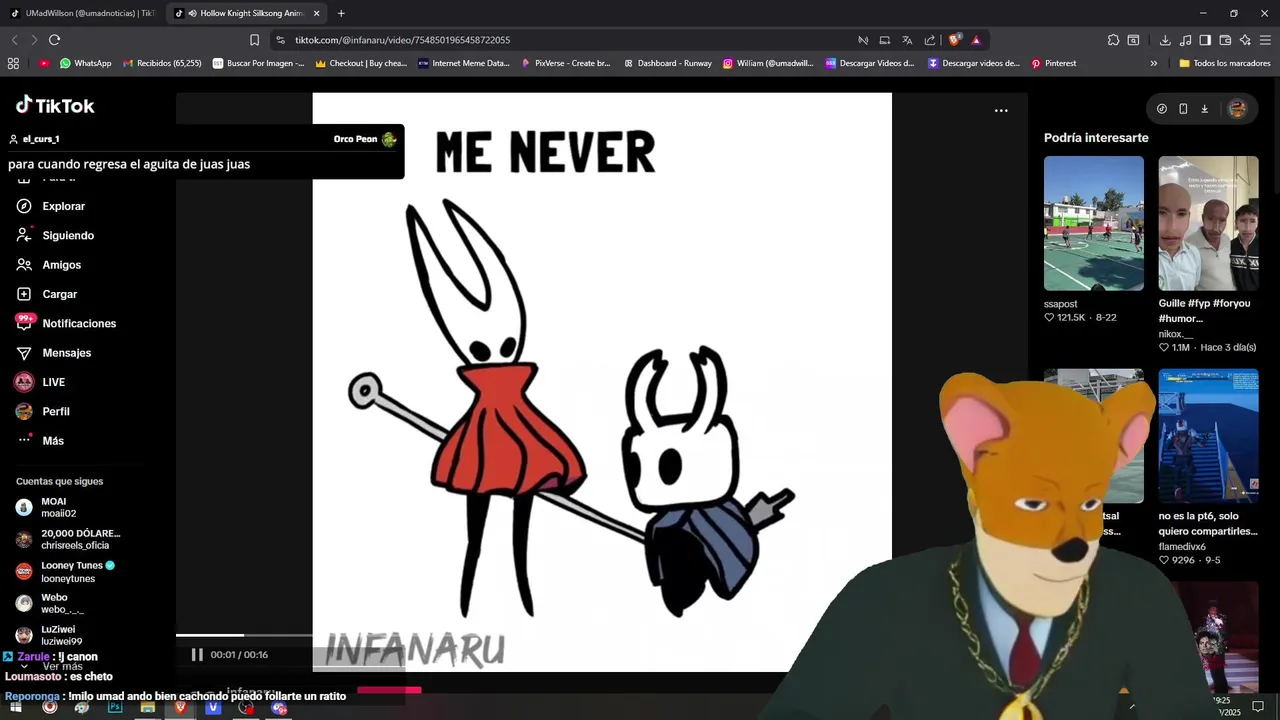This screenshot has height=720, width=1280.
Task: Open the Guille #fyp recommended video thumbnail
Action: (x=1208, y=223)
